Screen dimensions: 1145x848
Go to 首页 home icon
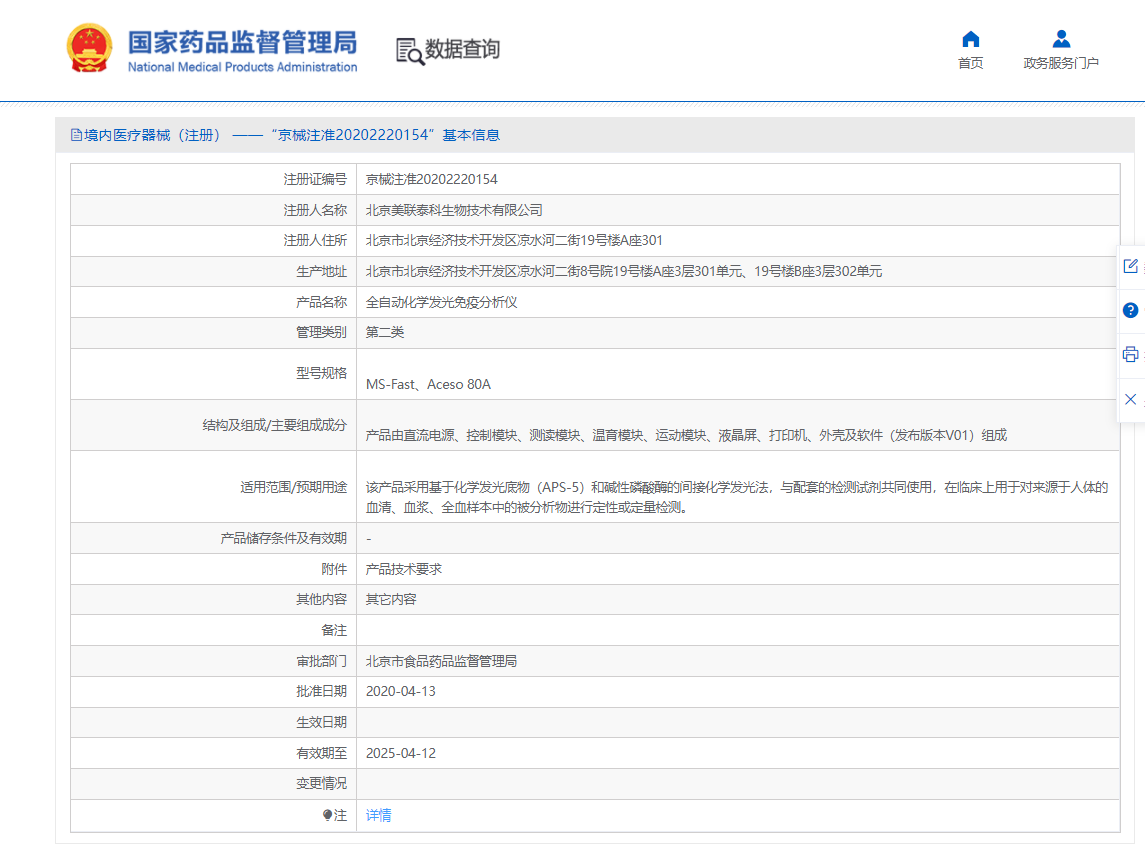click(x=970, y=39)
